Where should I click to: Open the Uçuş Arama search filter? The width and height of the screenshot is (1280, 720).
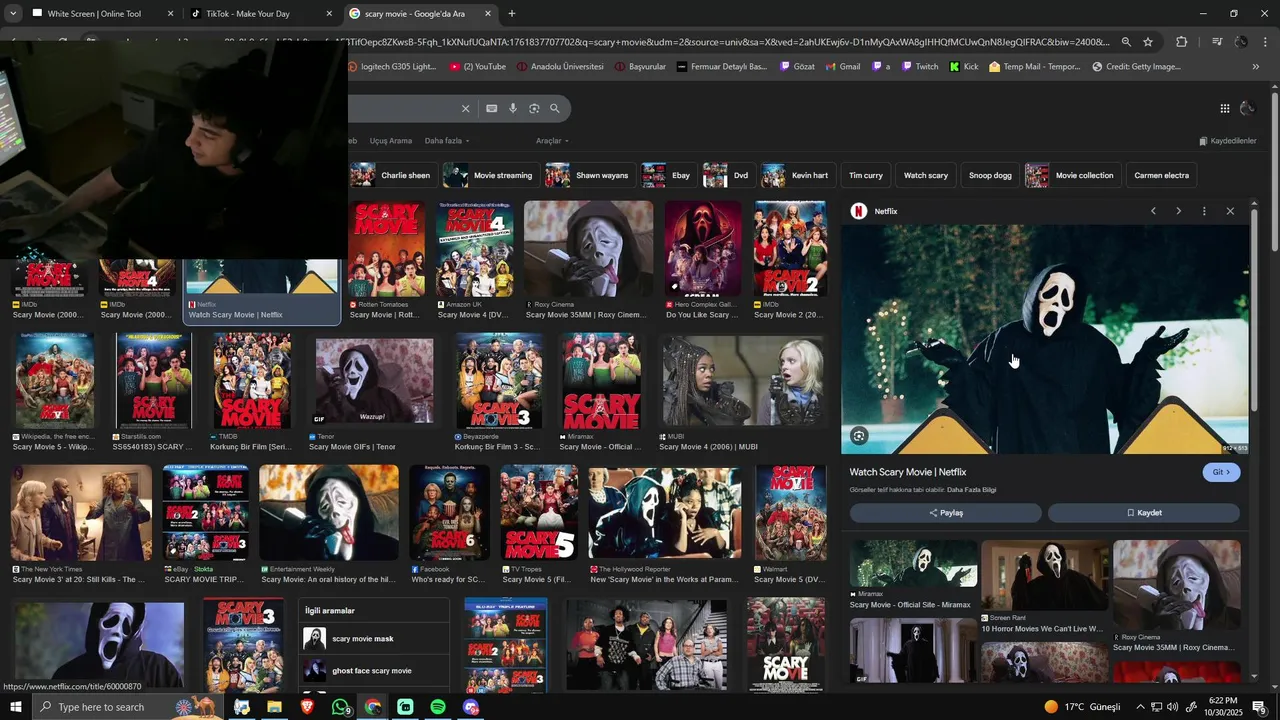[x=391, y=141]
